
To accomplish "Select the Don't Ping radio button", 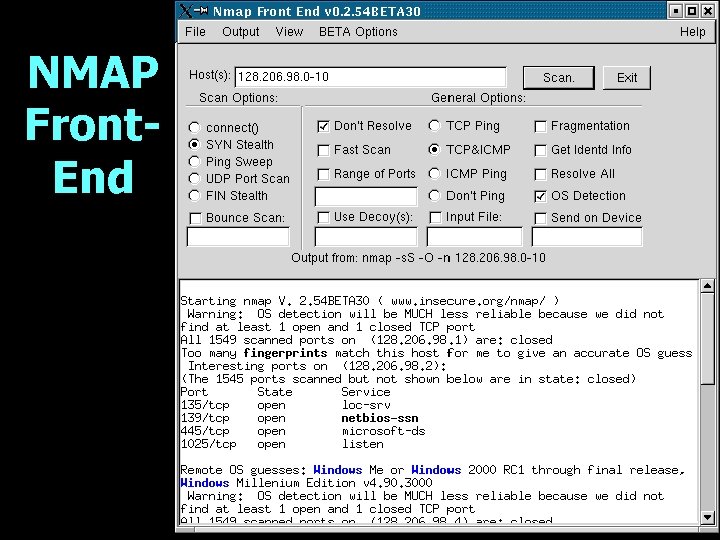I will coord(434,196).
